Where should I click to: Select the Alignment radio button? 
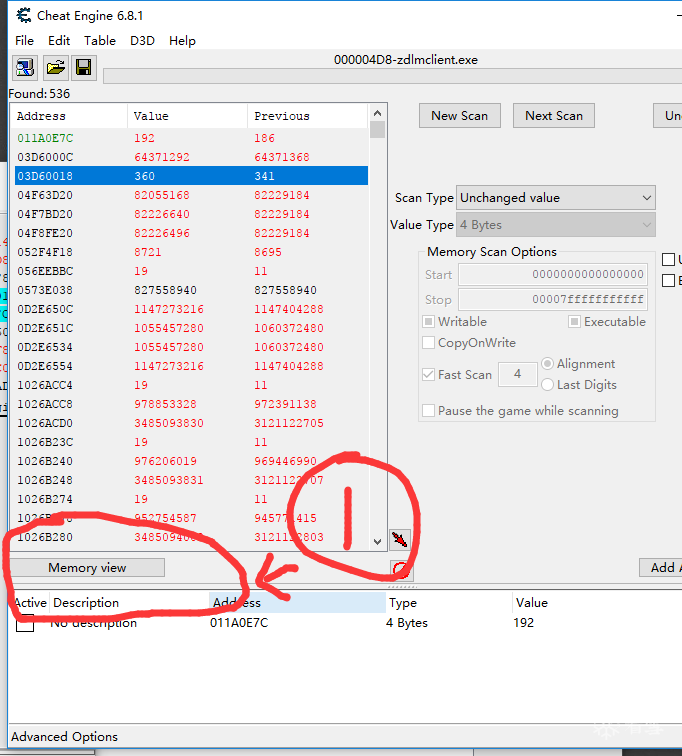[x=547, y=364]
